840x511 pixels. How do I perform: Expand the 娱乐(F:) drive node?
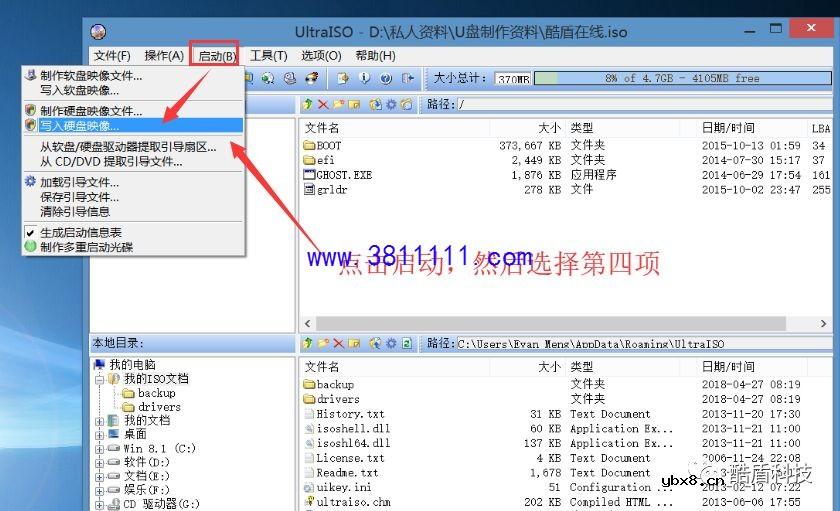[99, 491]
